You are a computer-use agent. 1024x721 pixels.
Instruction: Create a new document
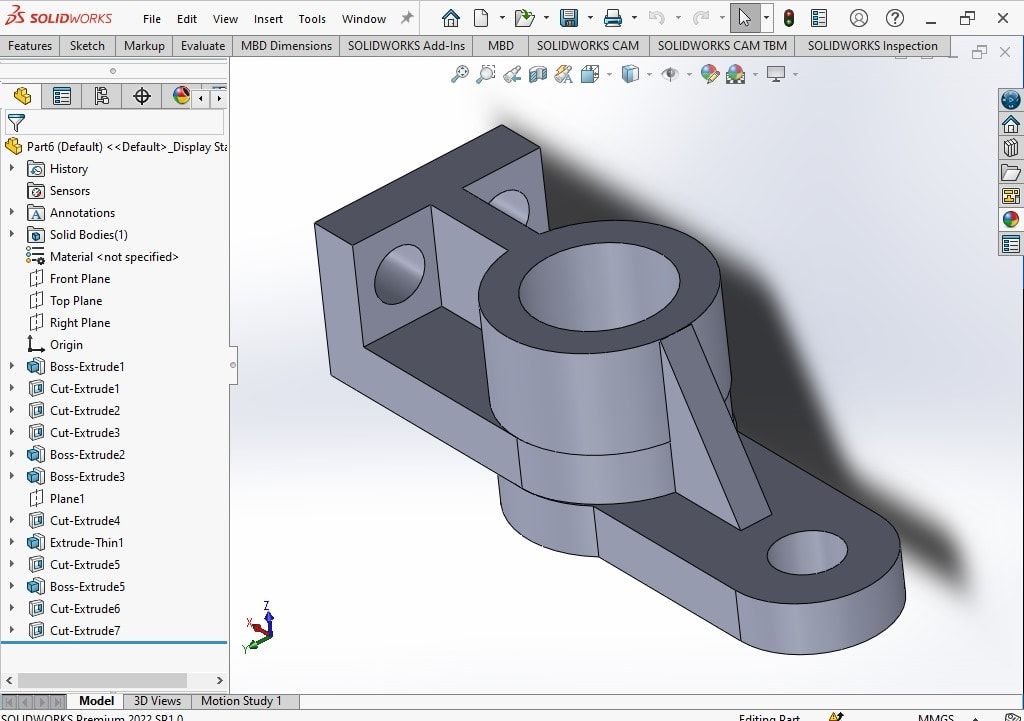pyautogui.click(x=481, y=18)
